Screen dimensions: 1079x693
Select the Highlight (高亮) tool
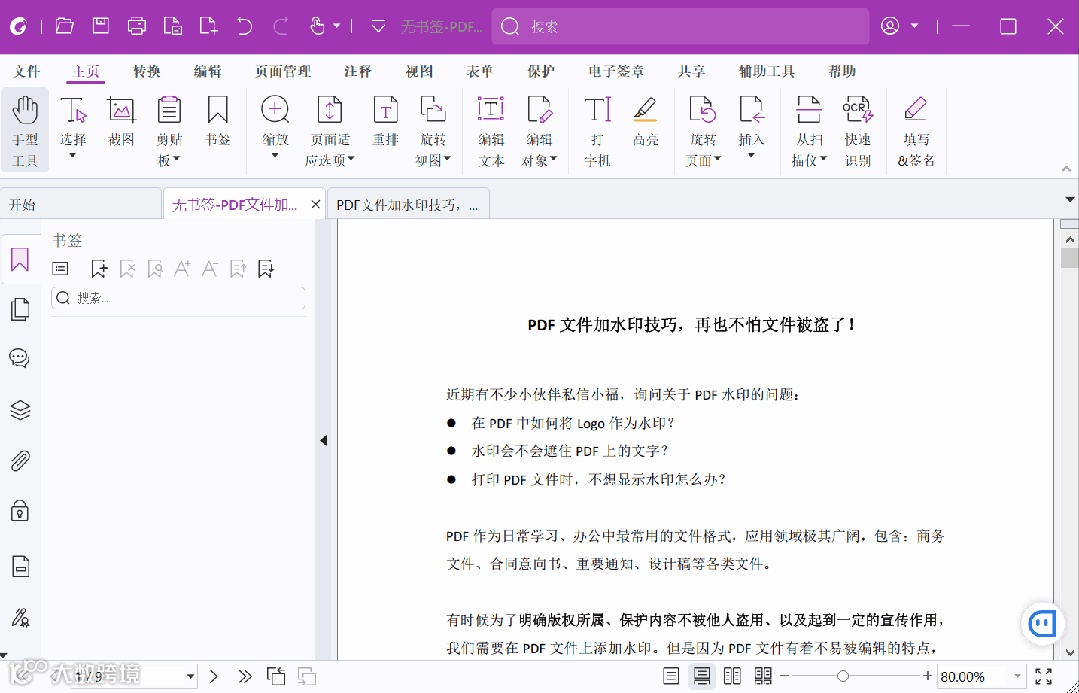pyautogui.click(x=645, y=122)
